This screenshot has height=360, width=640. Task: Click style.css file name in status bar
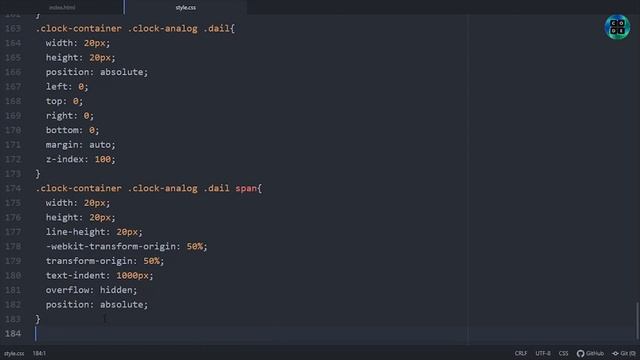pyautogui.click(x=14, y=353)
